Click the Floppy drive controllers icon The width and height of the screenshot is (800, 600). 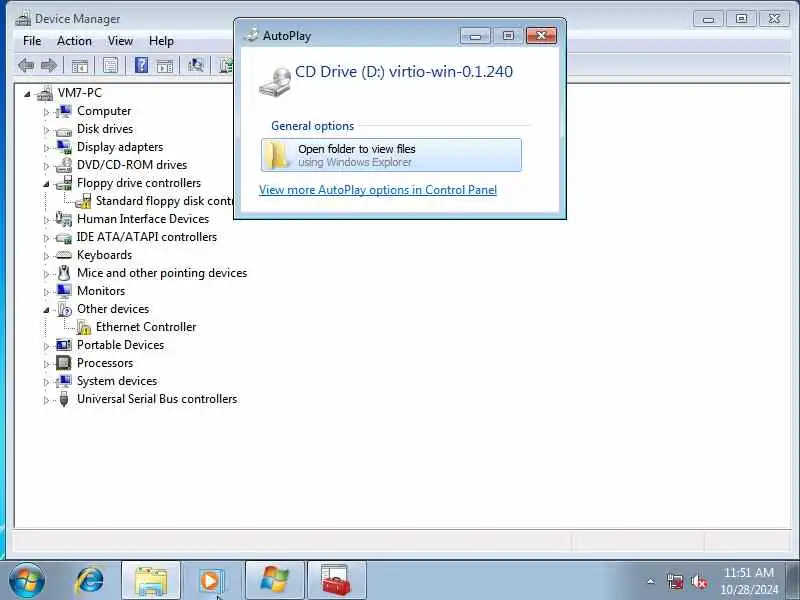point(64,183)
